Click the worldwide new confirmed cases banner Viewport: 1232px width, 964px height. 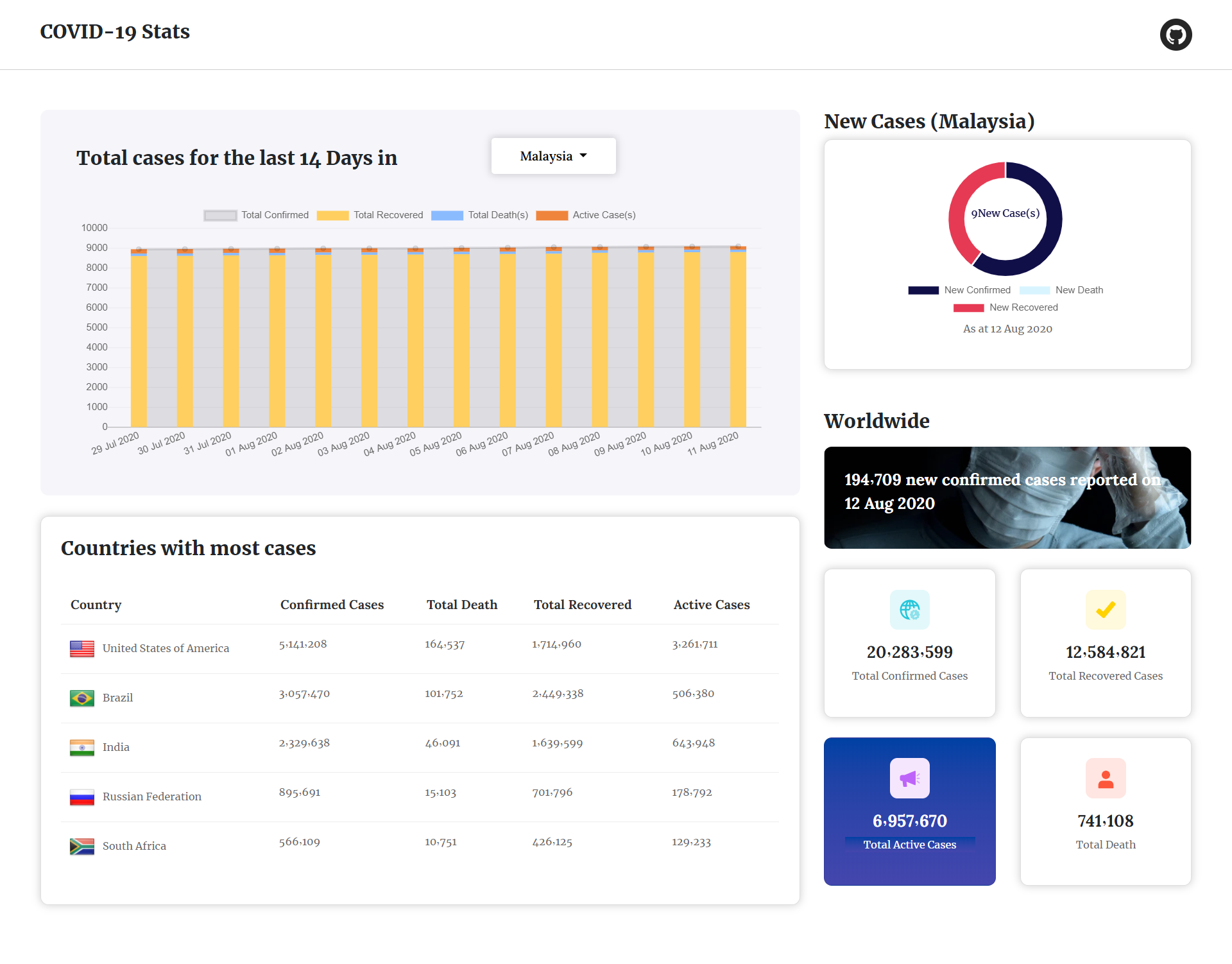[1007, 497]
